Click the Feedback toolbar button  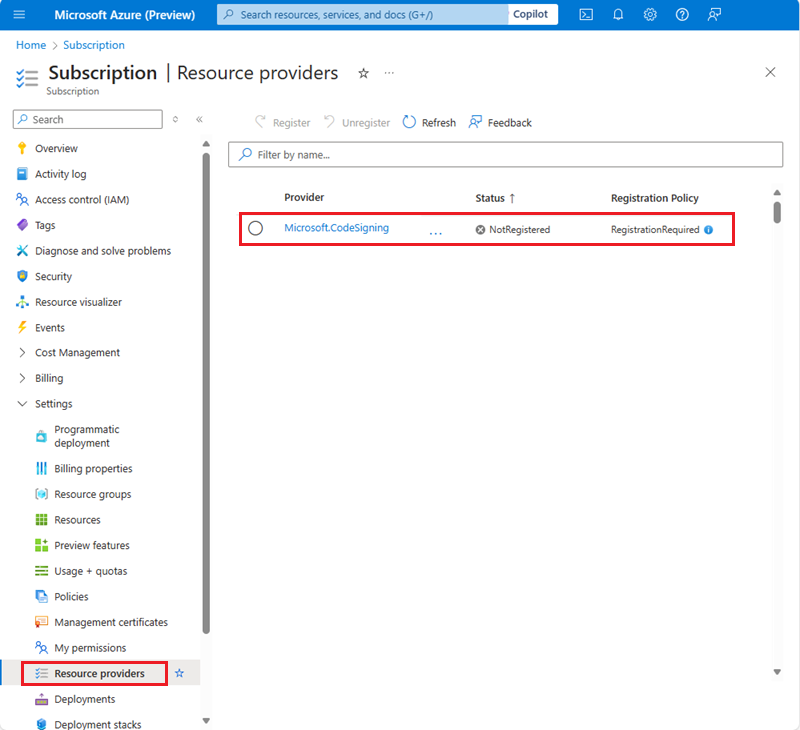[x=500, y=122]
